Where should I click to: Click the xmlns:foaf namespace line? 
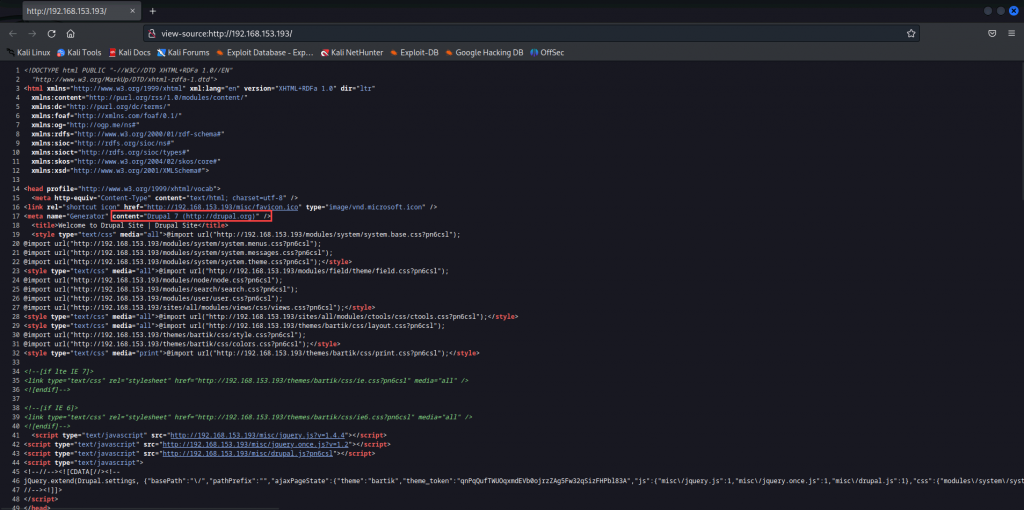106,116
